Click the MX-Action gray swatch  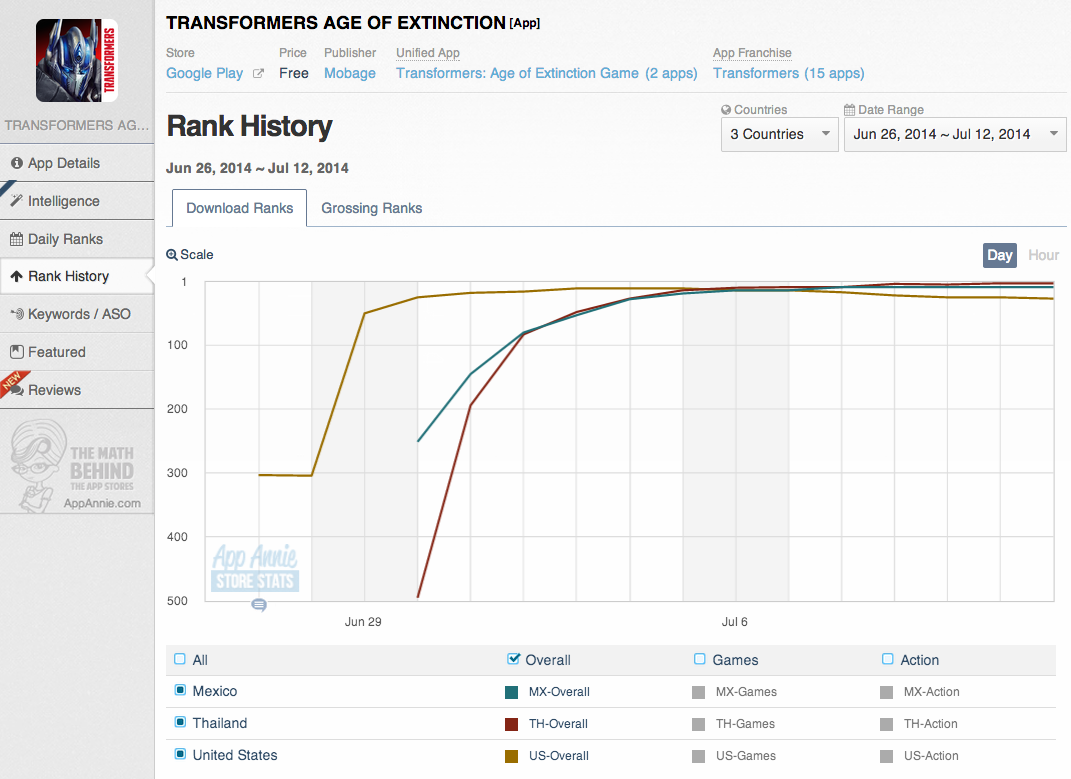pos(887,692)
